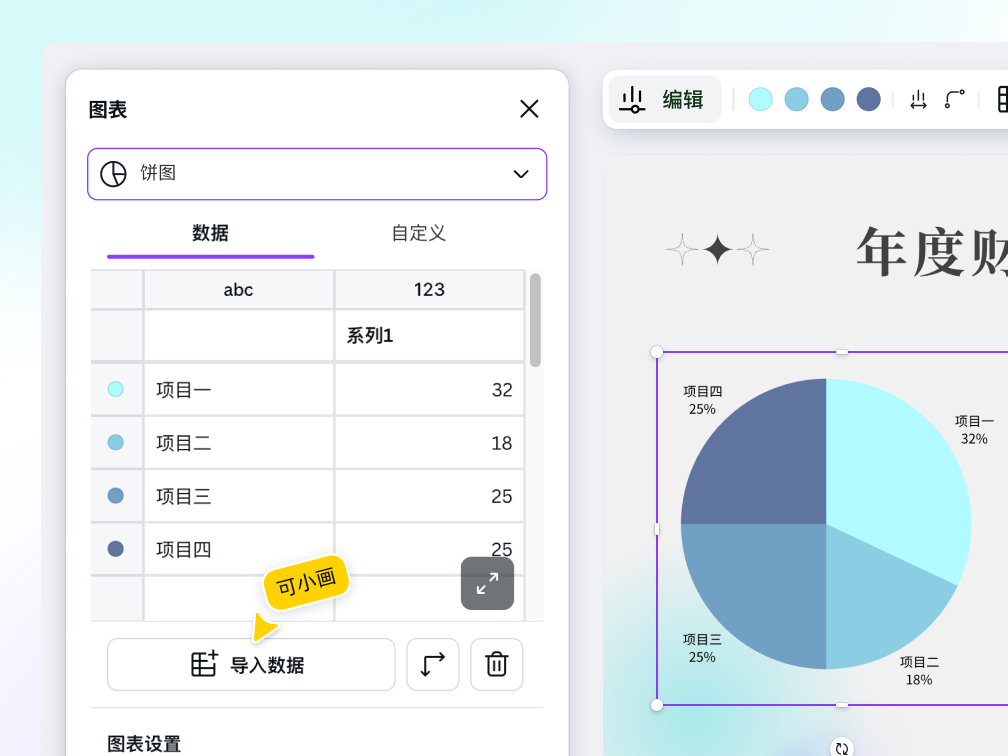The width and height of the screenshot is (1008, 756).
Task: Click the data table scrollbar
Action: coord(535,320)
